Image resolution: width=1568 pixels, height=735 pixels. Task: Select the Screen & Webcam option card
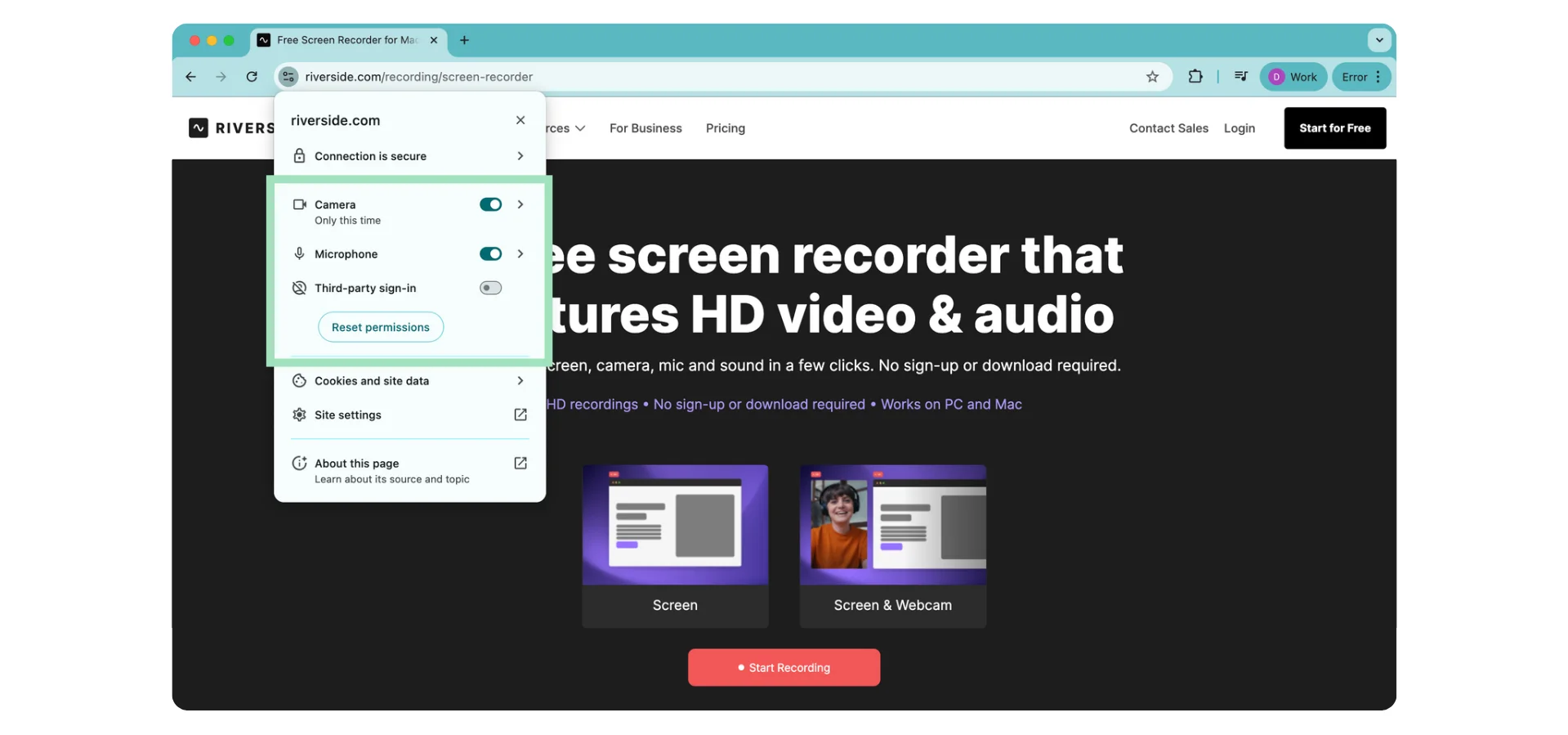(893, 546)
